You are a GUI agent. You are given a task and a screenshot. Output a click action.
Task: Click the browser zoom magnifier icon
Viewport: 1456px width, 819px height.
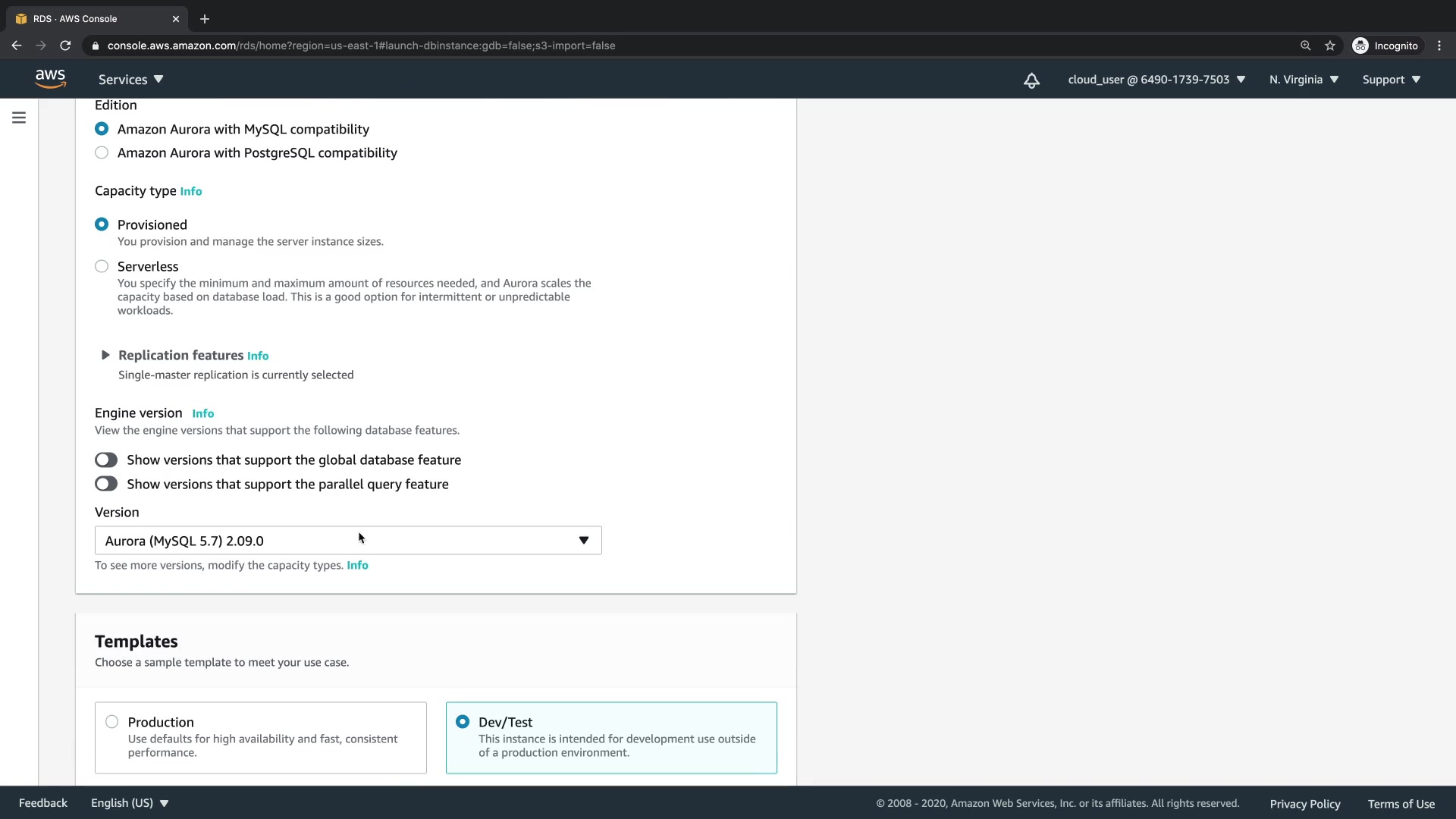(x=1305, y=45)
